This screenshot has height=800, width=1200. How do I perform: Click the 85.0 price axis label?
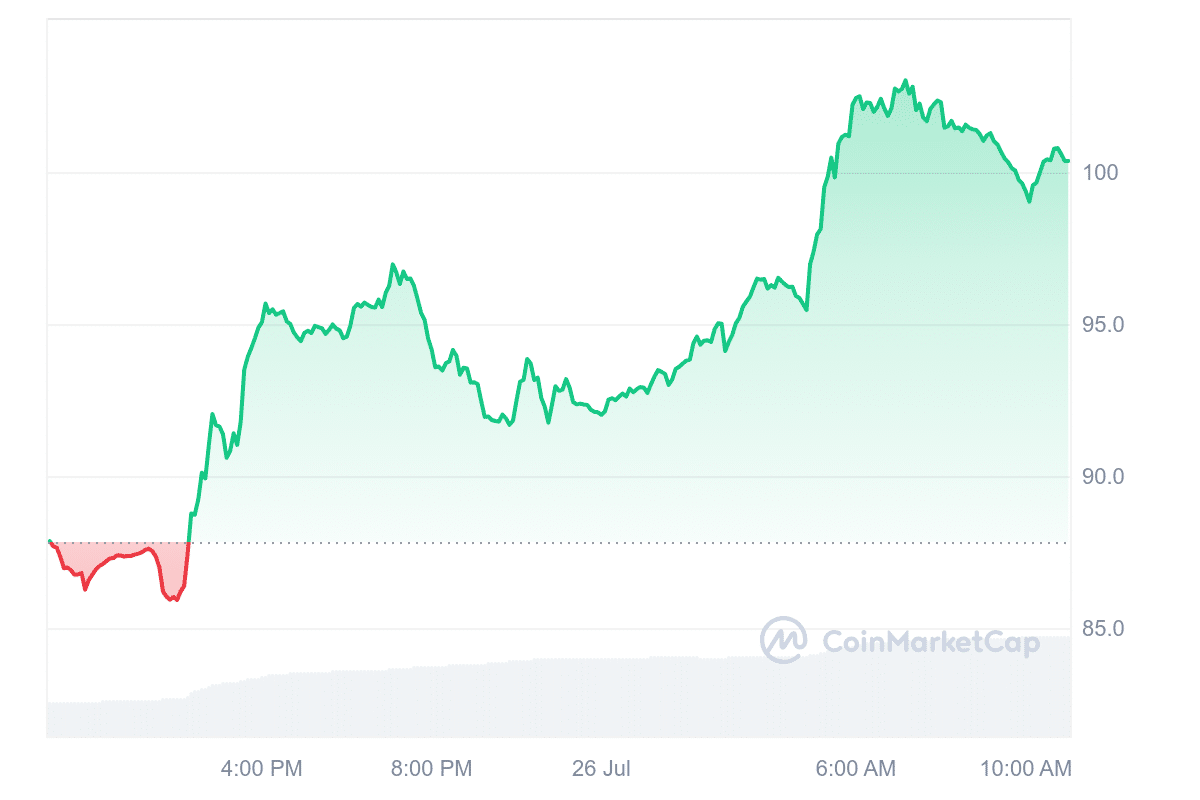tap(1104, 629)
